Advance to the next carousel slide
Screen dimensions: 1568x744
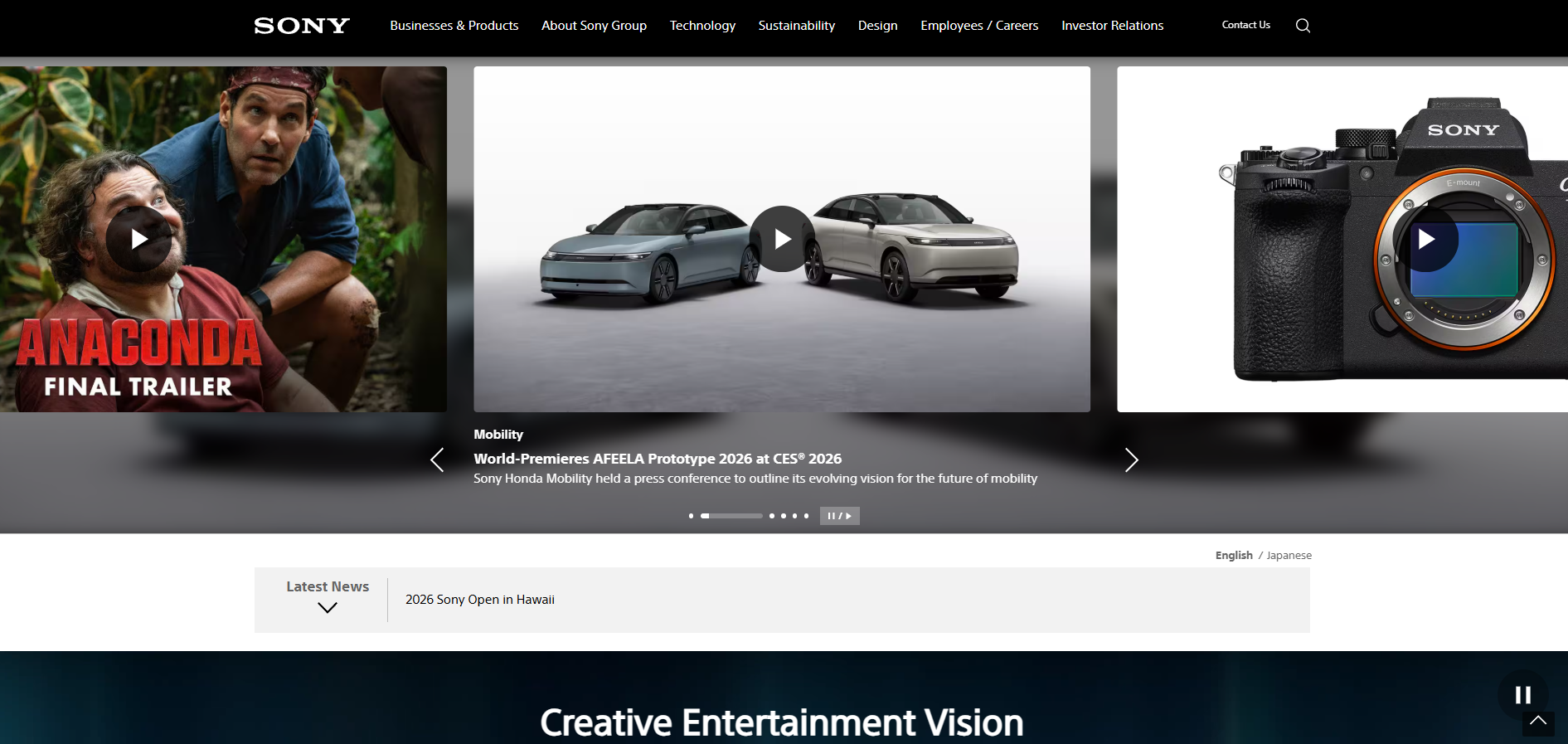coord(1131,460)
